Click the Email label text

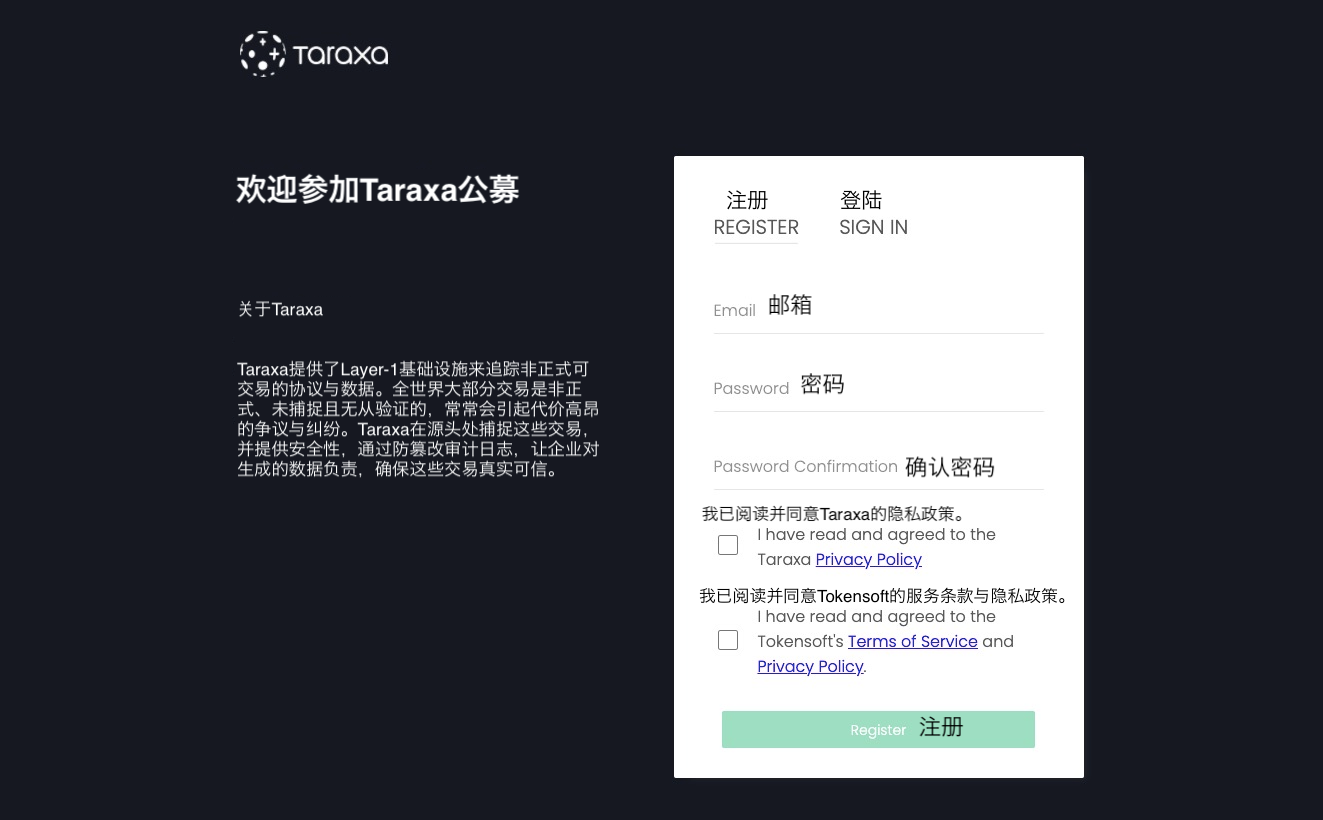734,310
